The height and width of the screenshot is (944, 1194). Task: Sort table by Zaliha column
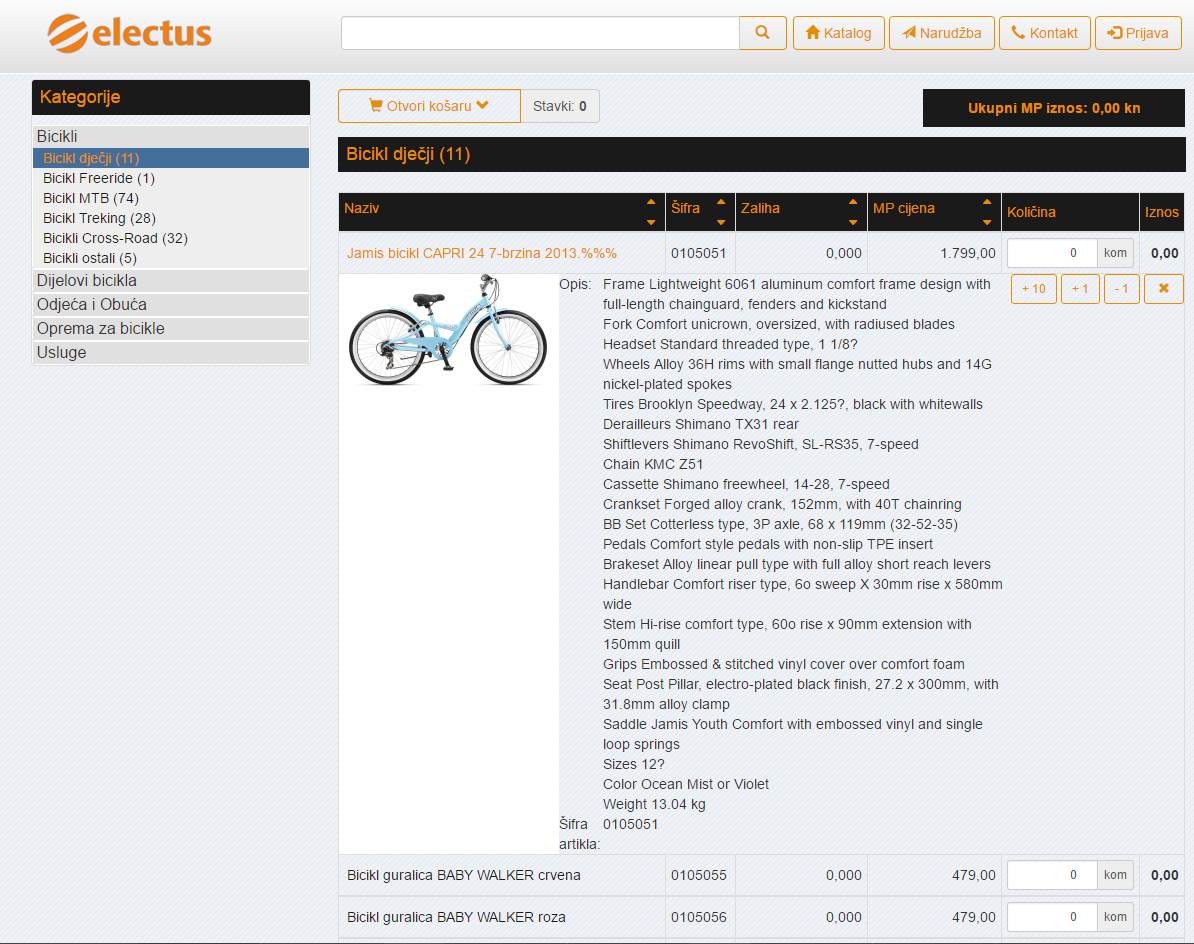[801, 212]
